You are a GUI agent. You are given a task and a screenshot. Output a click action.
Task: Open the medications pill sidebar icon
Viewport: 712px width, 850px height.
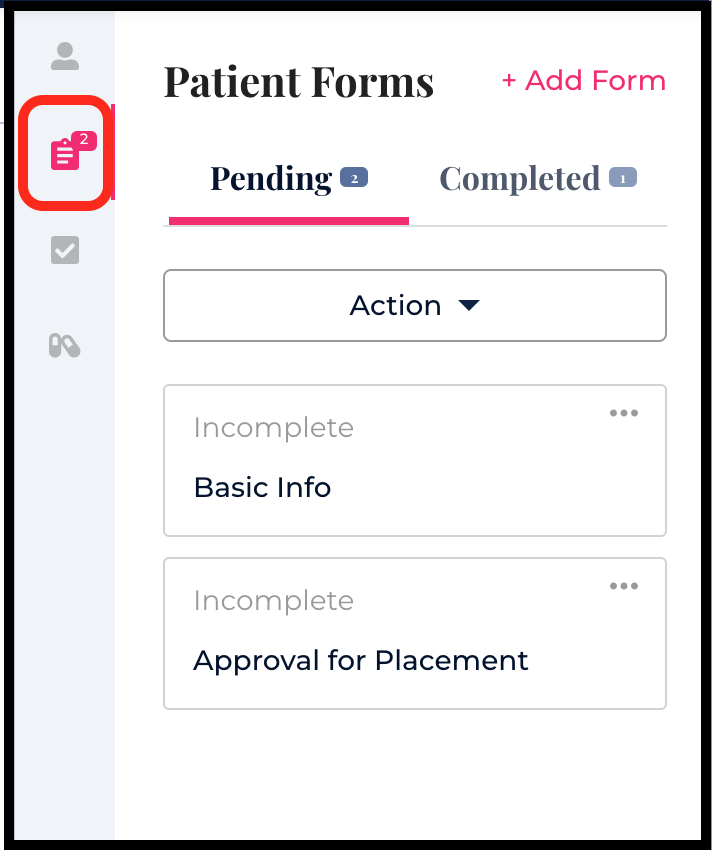pyautogui.click(x=65, y=346)
